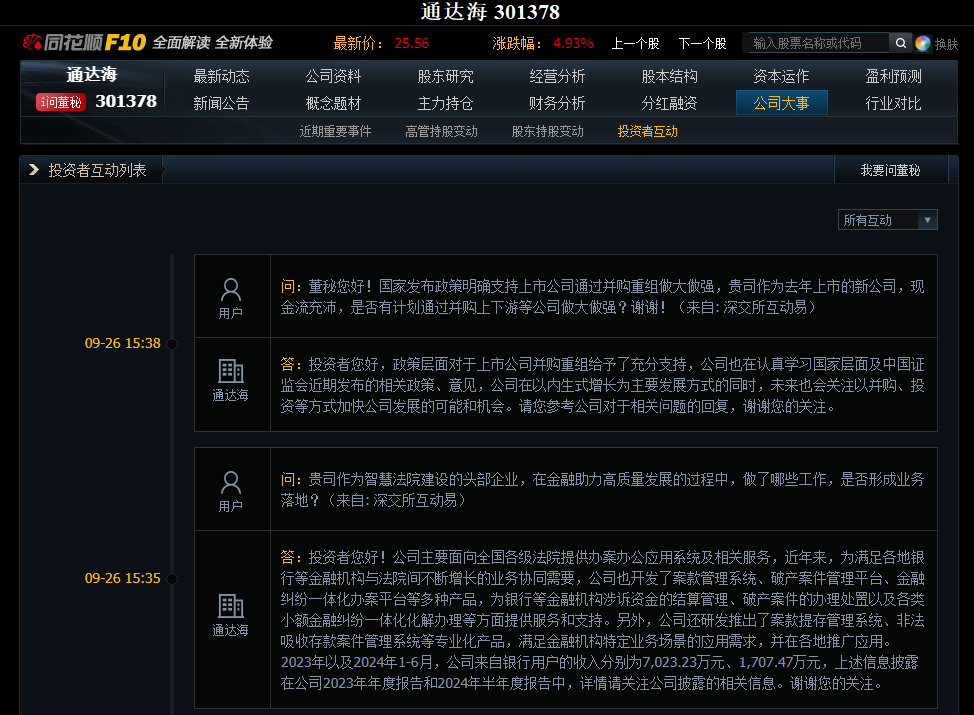Click the page title 通达海 301378

(491, 12)
